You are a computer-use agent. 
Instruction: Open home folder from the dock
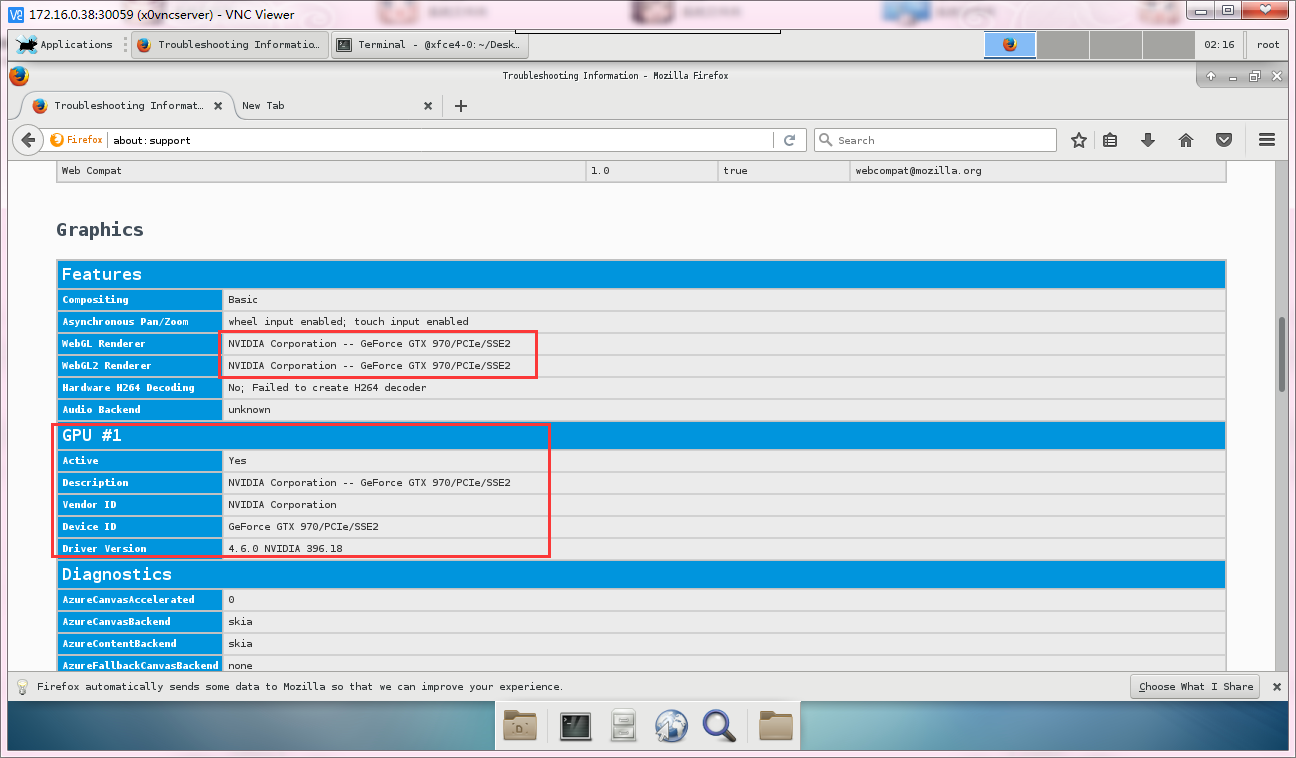click(521, 725)
